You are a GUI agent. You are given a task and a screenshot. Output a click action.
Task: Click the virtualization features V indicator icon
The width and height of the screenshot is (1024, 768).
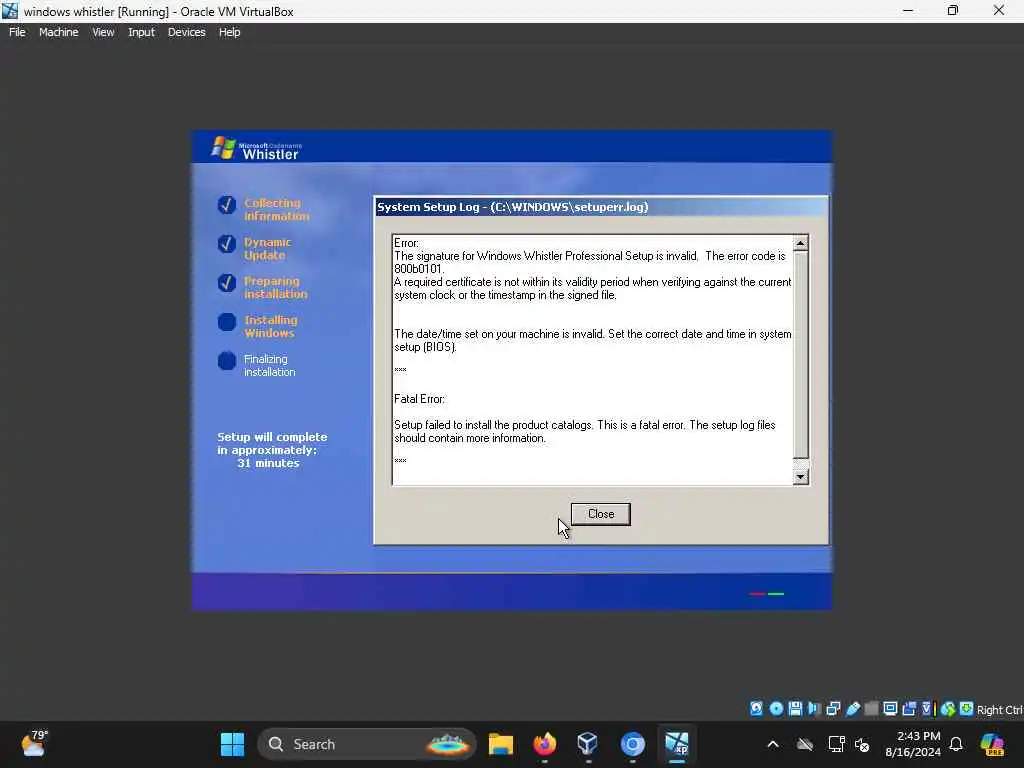[927, 709]
